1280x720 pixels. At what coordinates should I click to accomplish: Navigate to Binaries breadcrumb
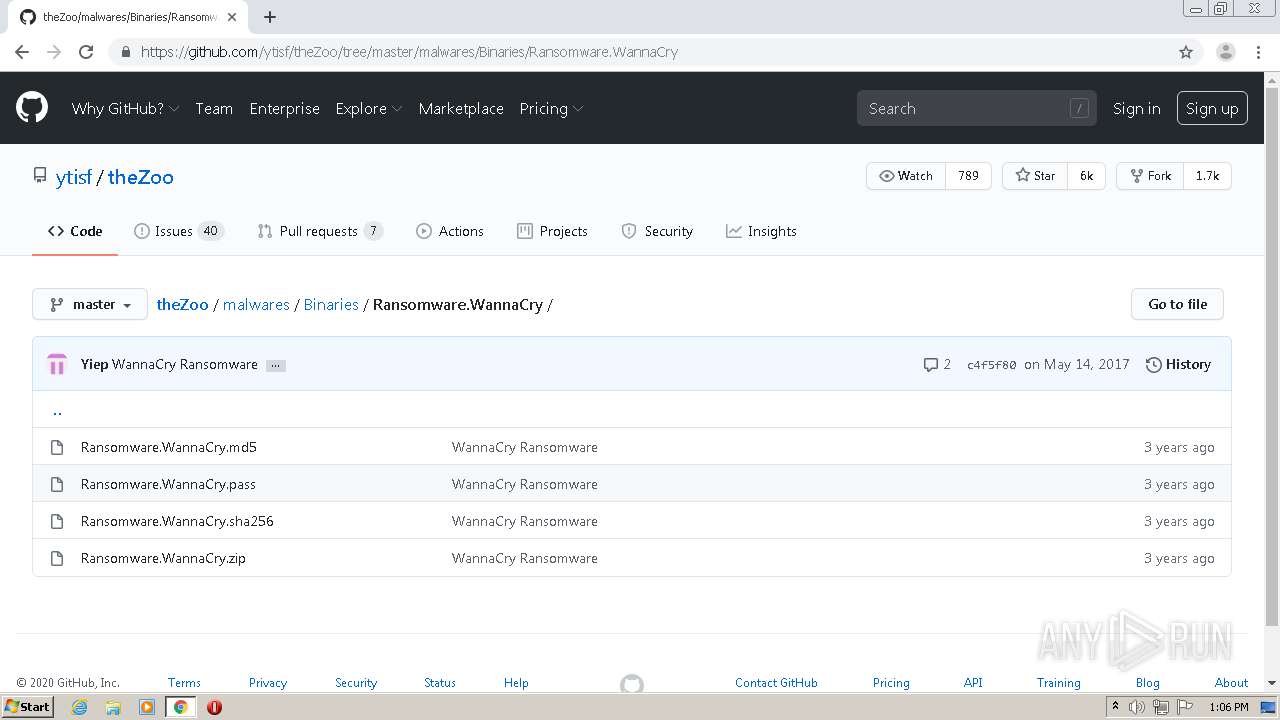click(331, 304)
